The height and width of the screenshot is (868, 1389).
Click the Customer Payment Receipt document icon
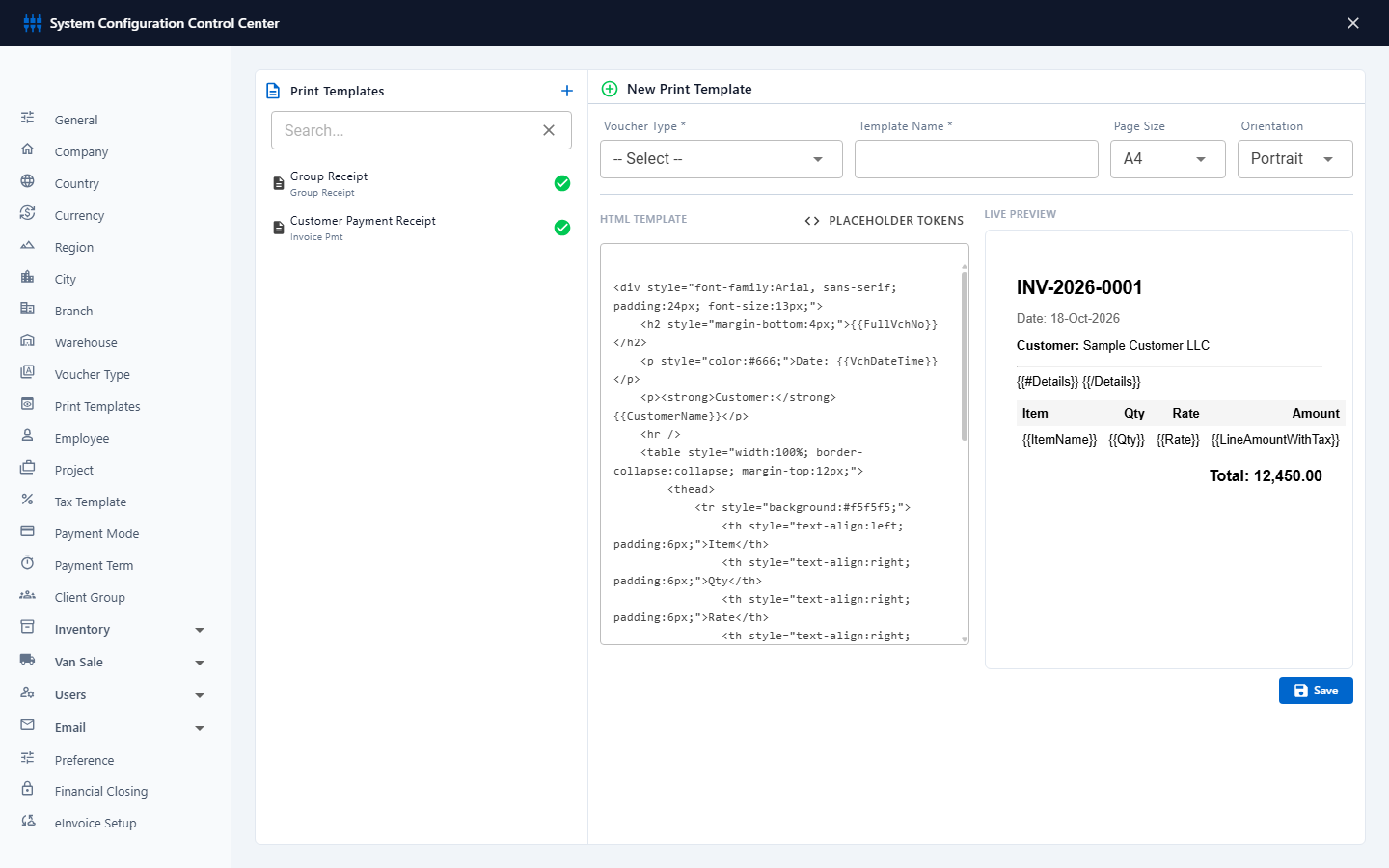click(279, 228)
